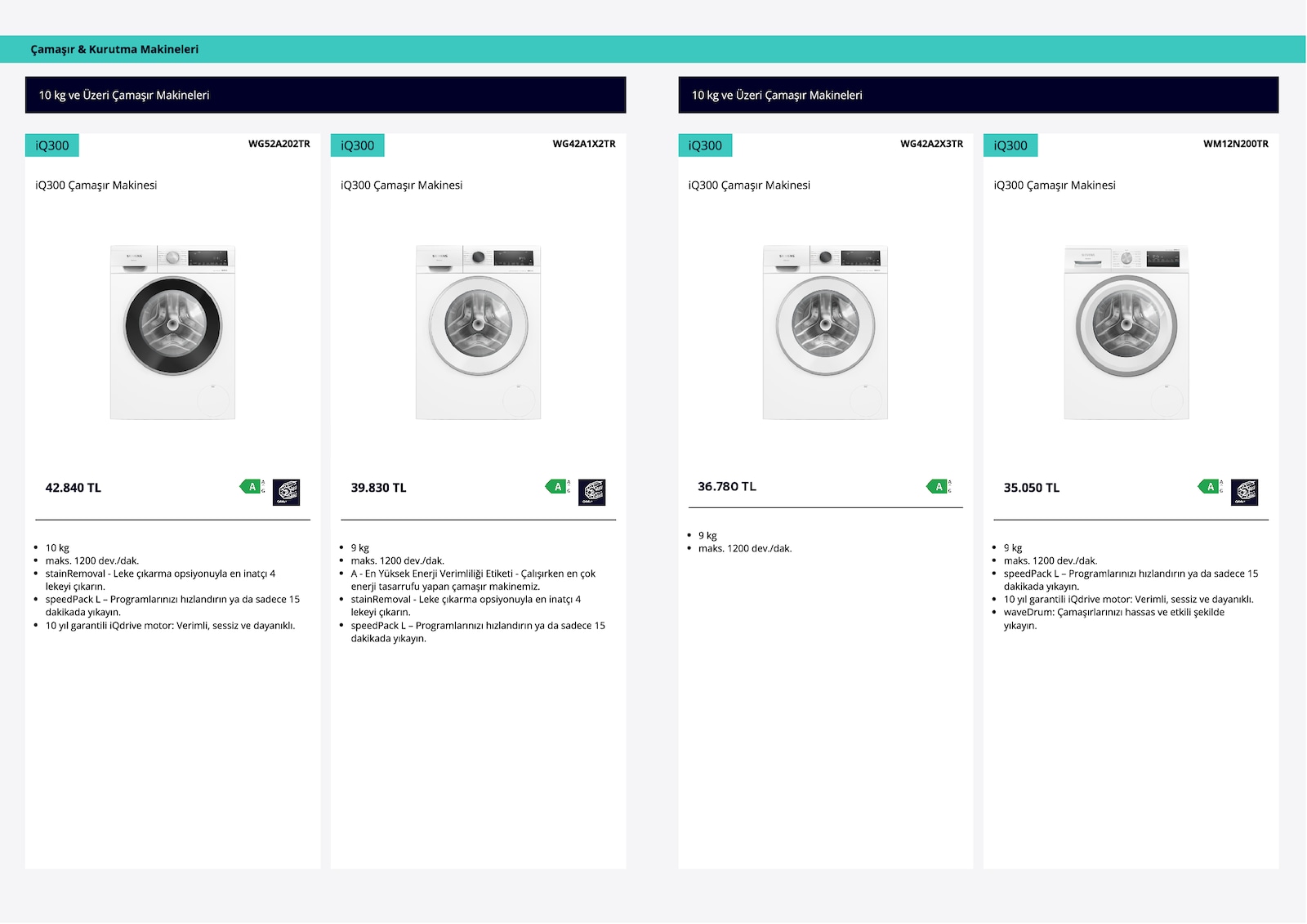Click the 35.050 TL price
The height and width of the screenshot is (924, 1307).
[1032, 488]
